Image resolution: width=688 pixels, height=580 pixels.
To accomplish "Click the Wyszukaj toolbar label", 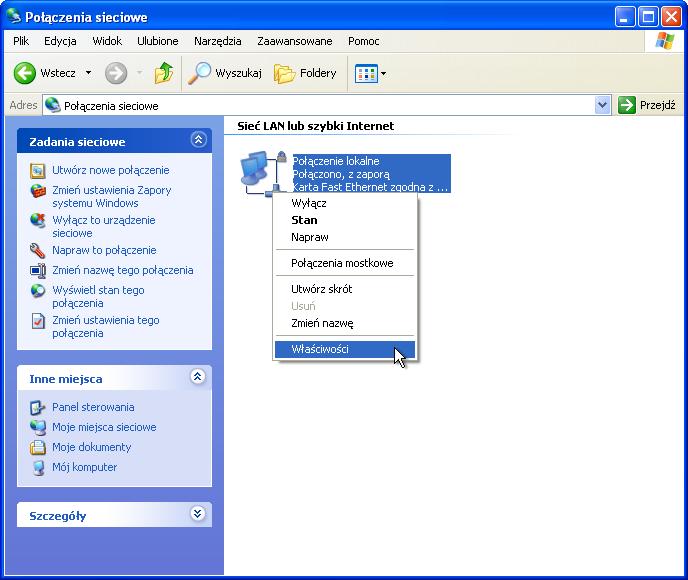I will (x=238, y=73).
